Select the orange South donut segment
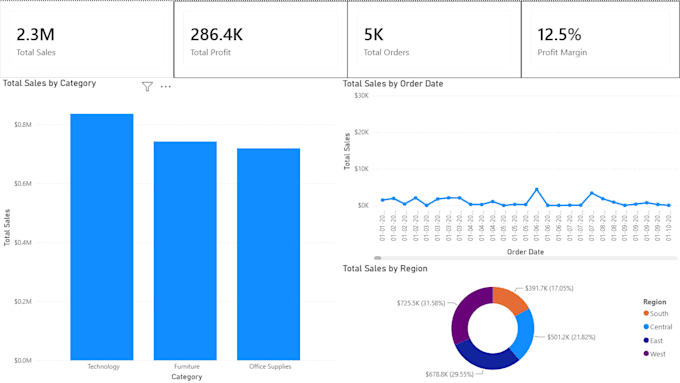The width and height of the screenshot is (680, 383). coord(510,299)
